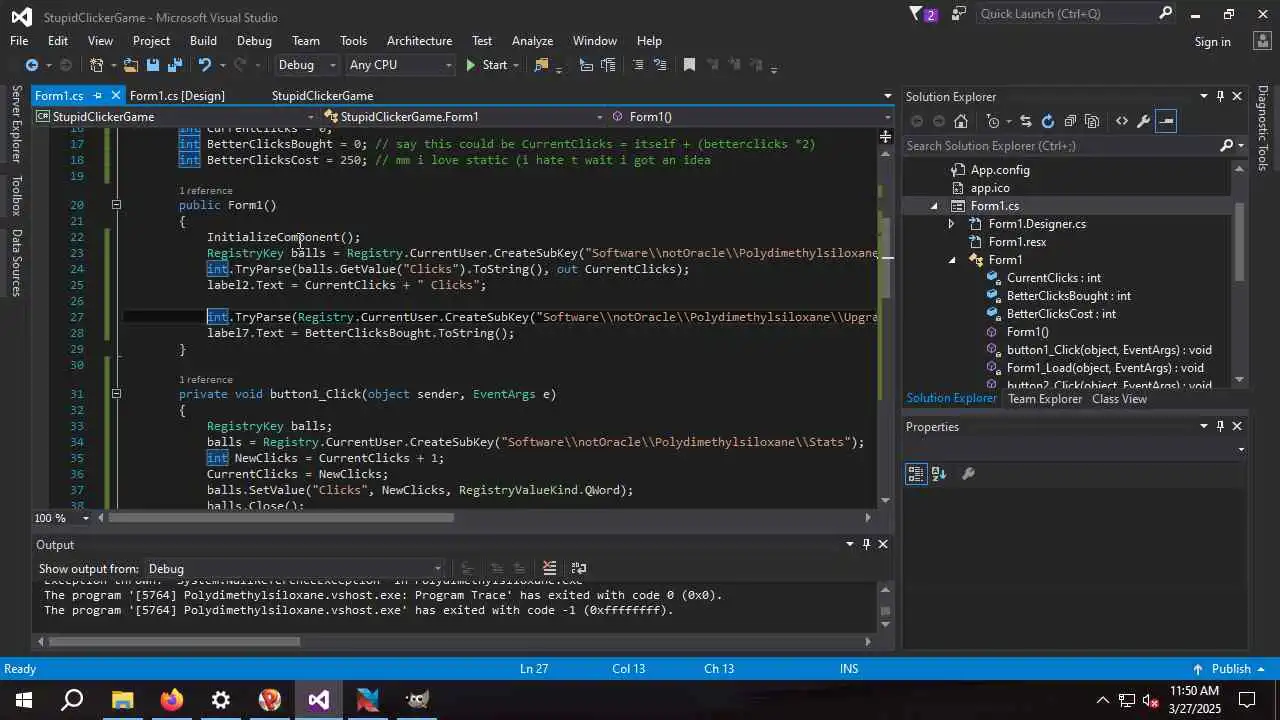
Task: Collapse the button1_Click method region
Action: point(116,394)
